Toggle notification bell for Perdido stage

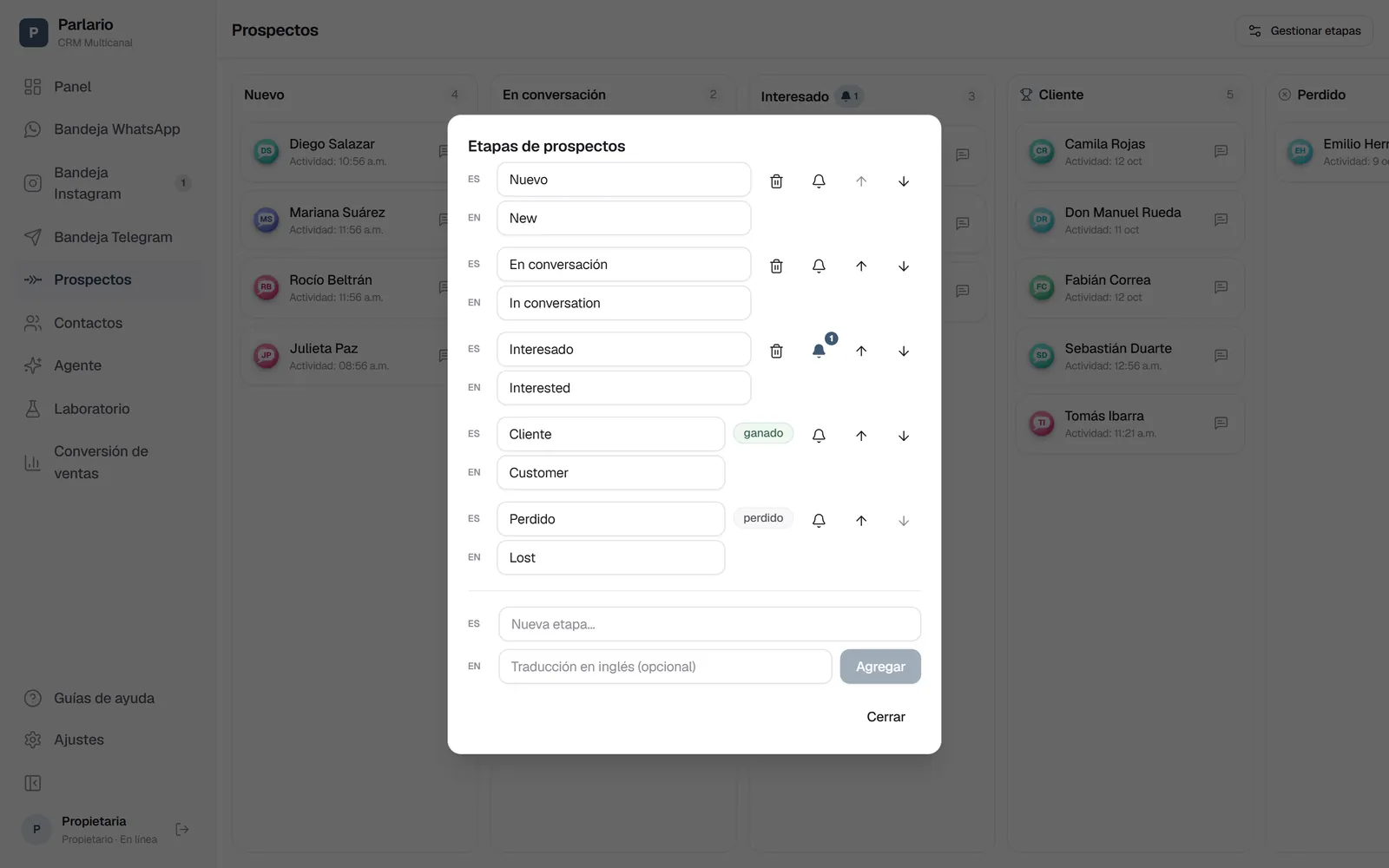point(819,521)
